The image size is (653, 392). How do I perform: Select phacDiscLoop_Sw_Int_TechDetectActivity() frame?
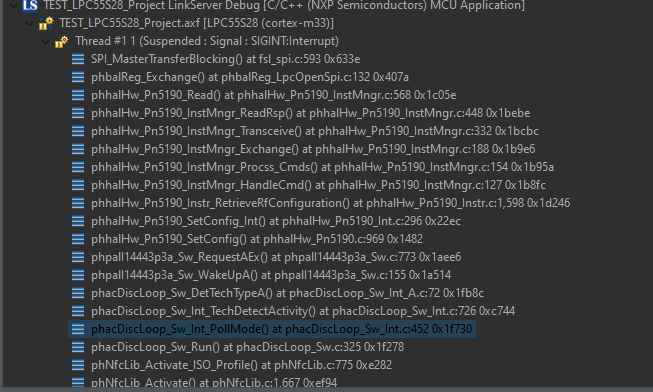pos(303,311)
